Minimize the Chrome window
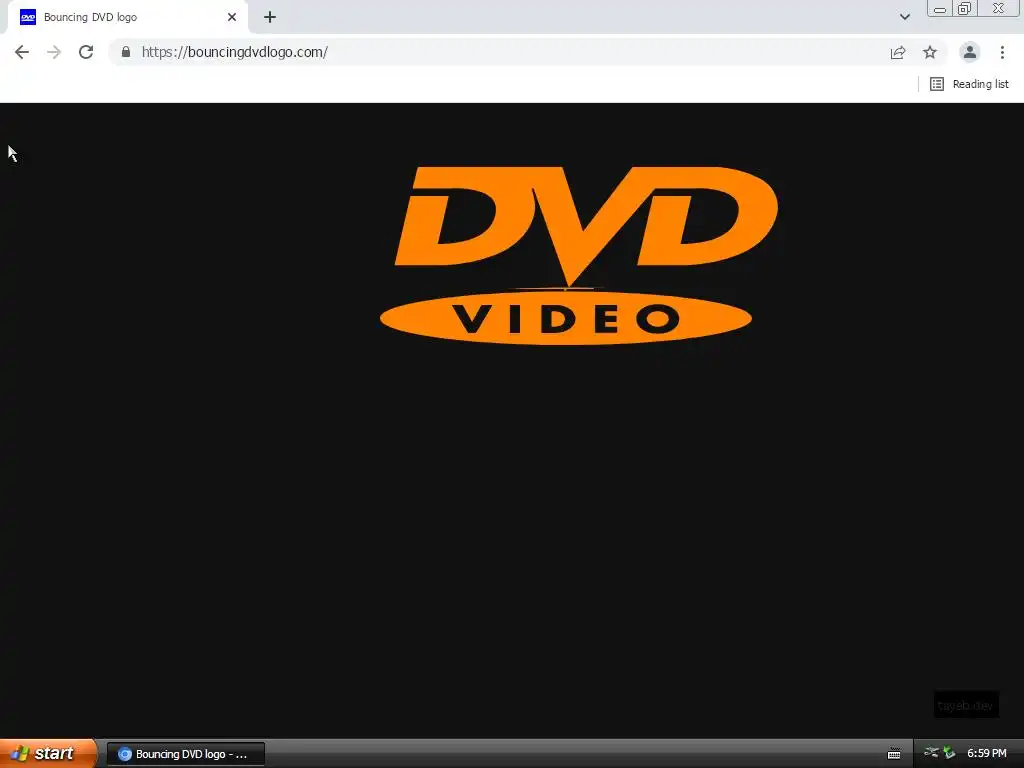Screen dimensions: 1024x768 [x=940, y=8]
